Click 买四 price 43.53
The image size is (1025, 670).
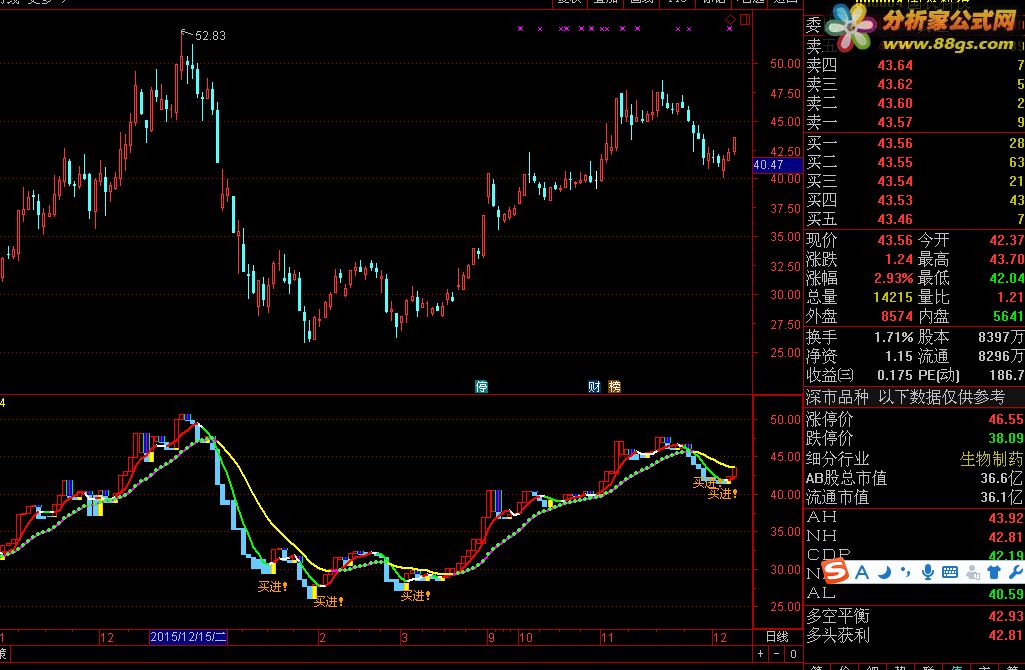tap(895, 200)
